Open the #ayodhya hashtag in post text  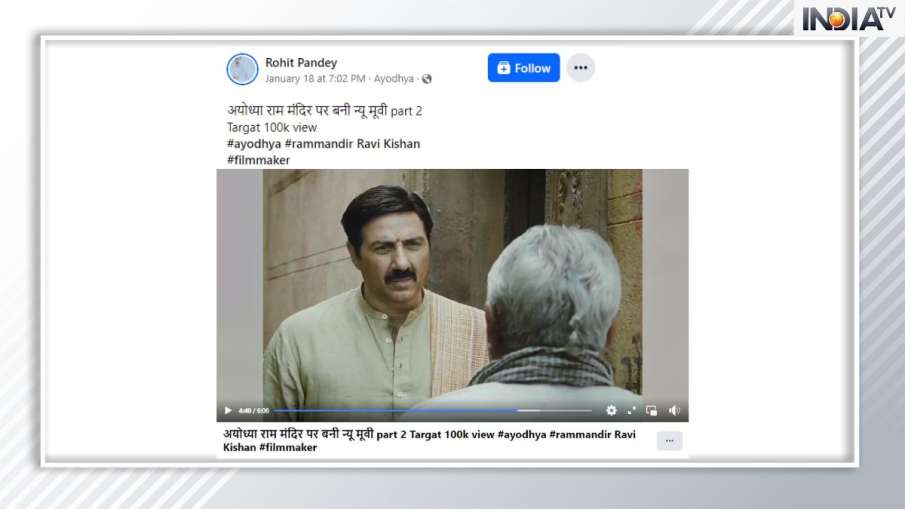click(x=254, y=144)
